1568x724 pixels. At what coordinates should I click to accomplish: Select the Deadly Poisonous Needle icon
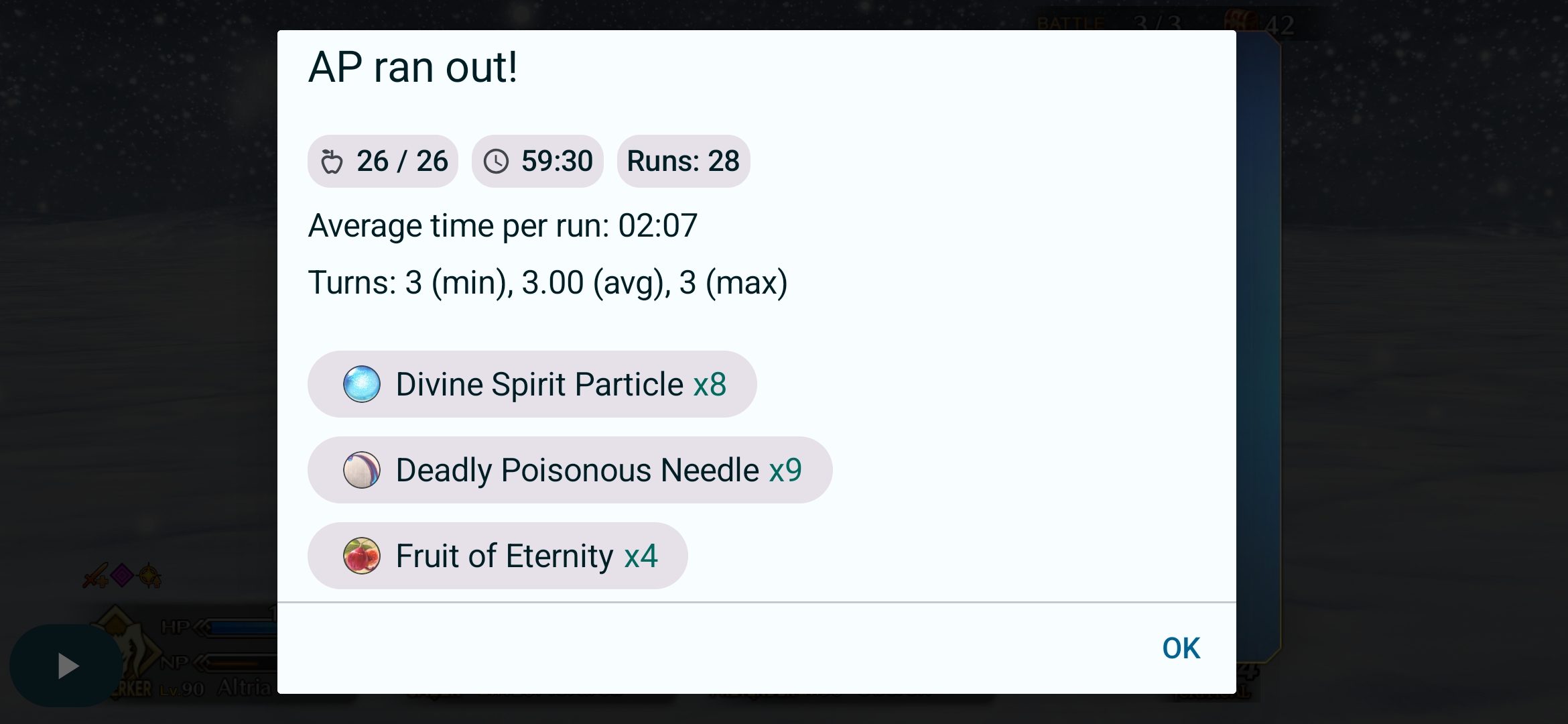point(362,470)
